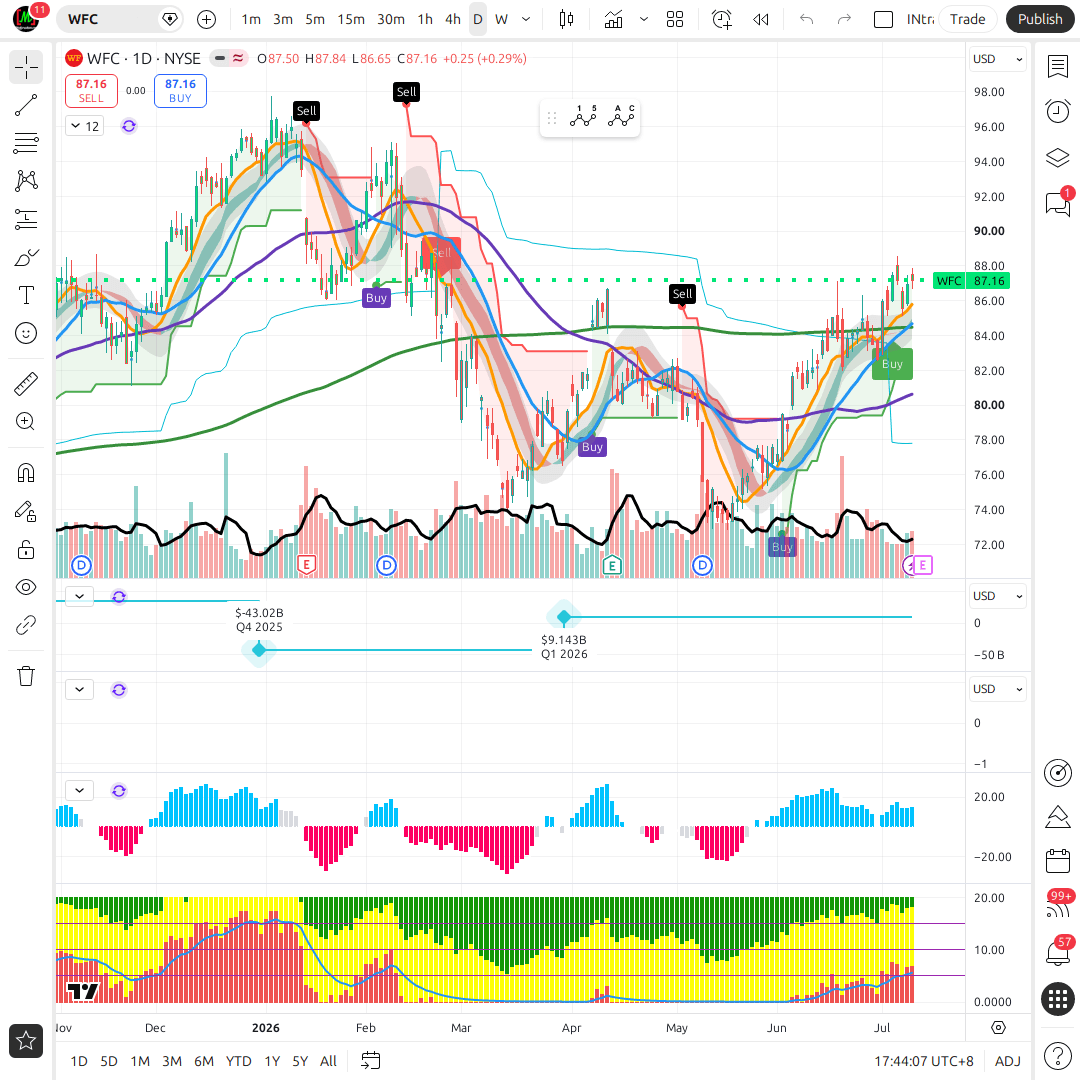Click the red 87.16 SELL button
Image resolution: width=1080 pixels, height=1080 pixels.
(92, 91)
